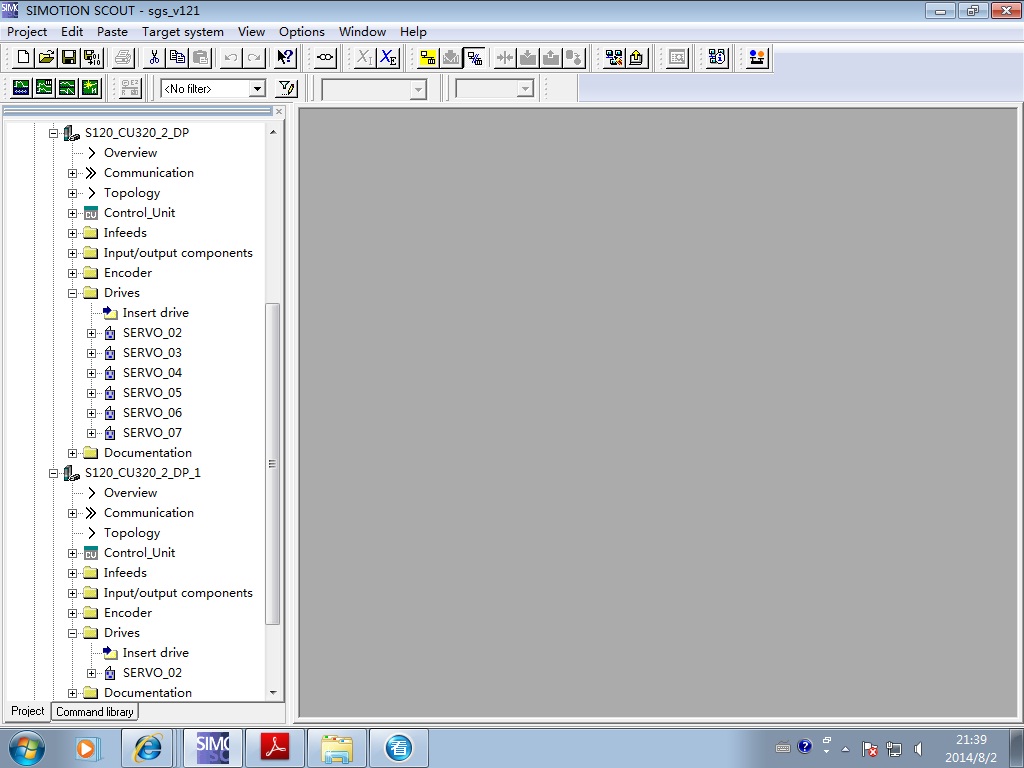Close the project navigator panel
Screen dimensions: 1024x768
pos(279,112)
